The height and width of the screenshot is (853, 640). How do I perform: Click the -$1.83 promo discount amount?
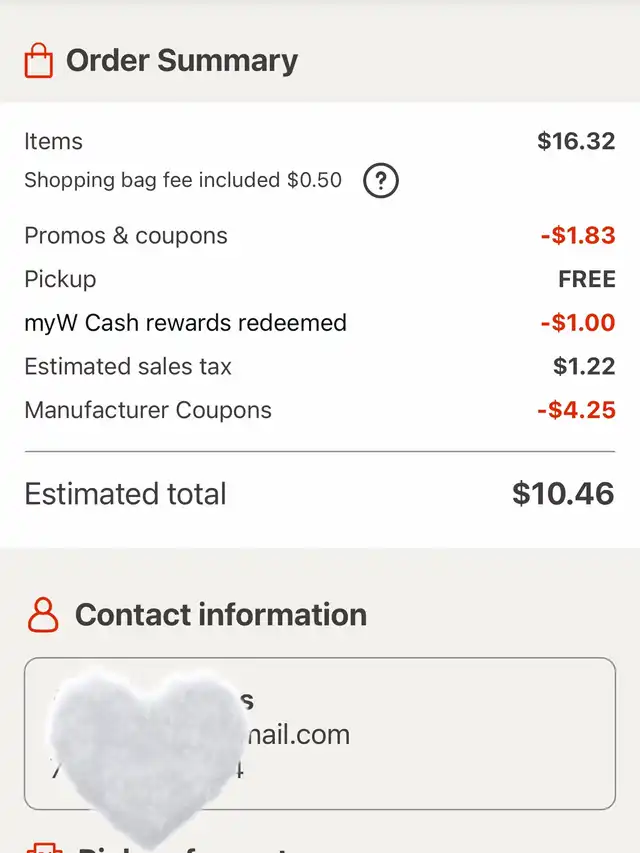[577, 236]
